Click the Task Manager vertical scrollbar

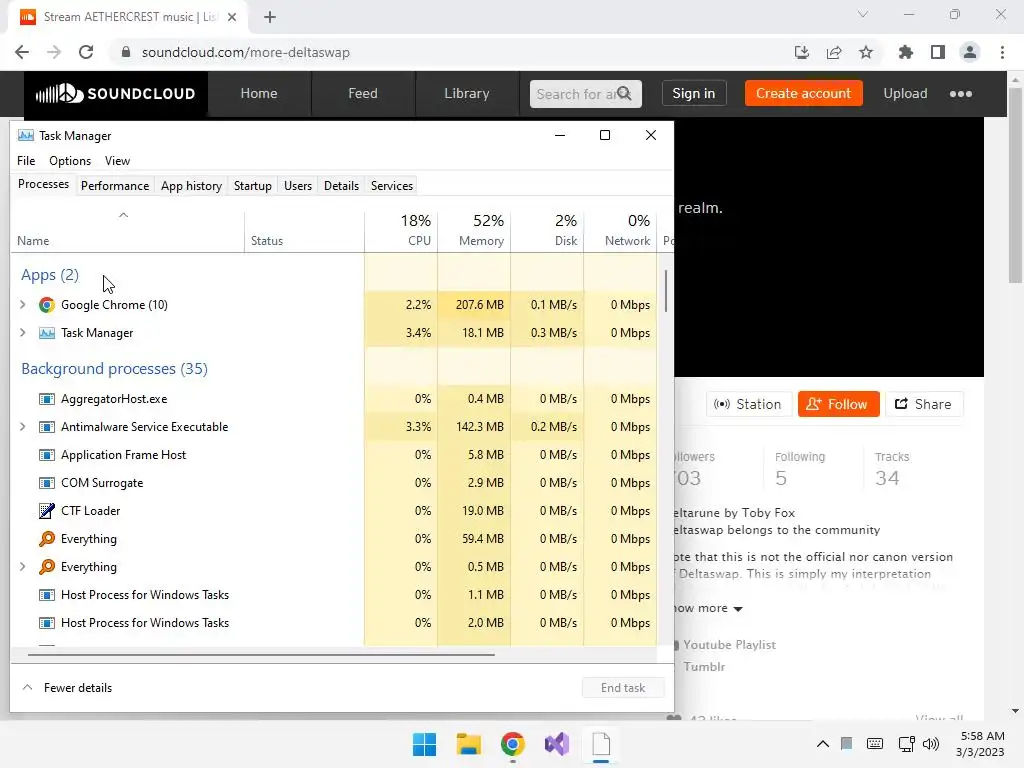pyautogui.click(x=665, y=291)
